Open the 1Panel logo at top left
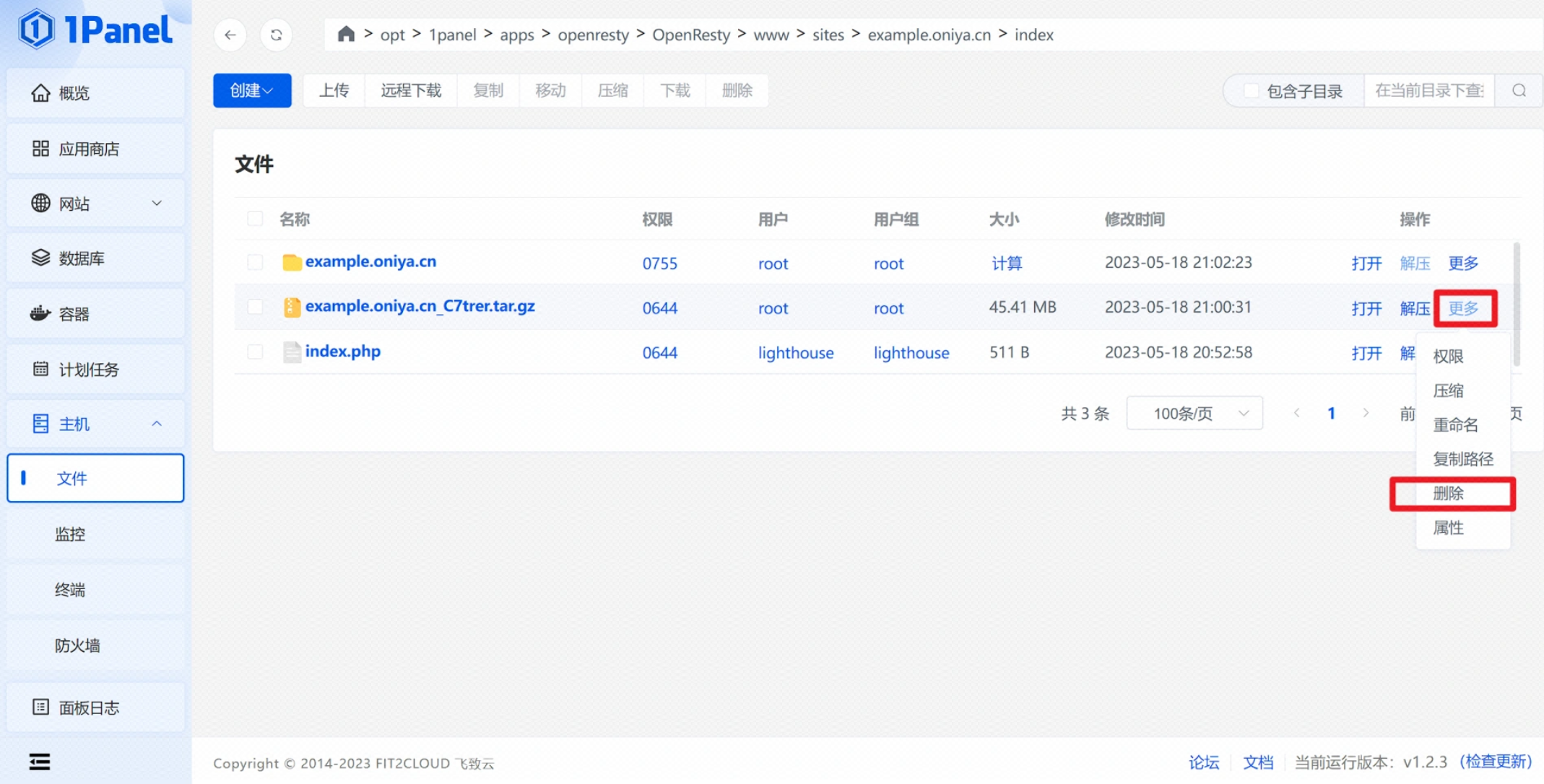The height and width of the screenshot is (784, 1544). (x=95, y=30)
